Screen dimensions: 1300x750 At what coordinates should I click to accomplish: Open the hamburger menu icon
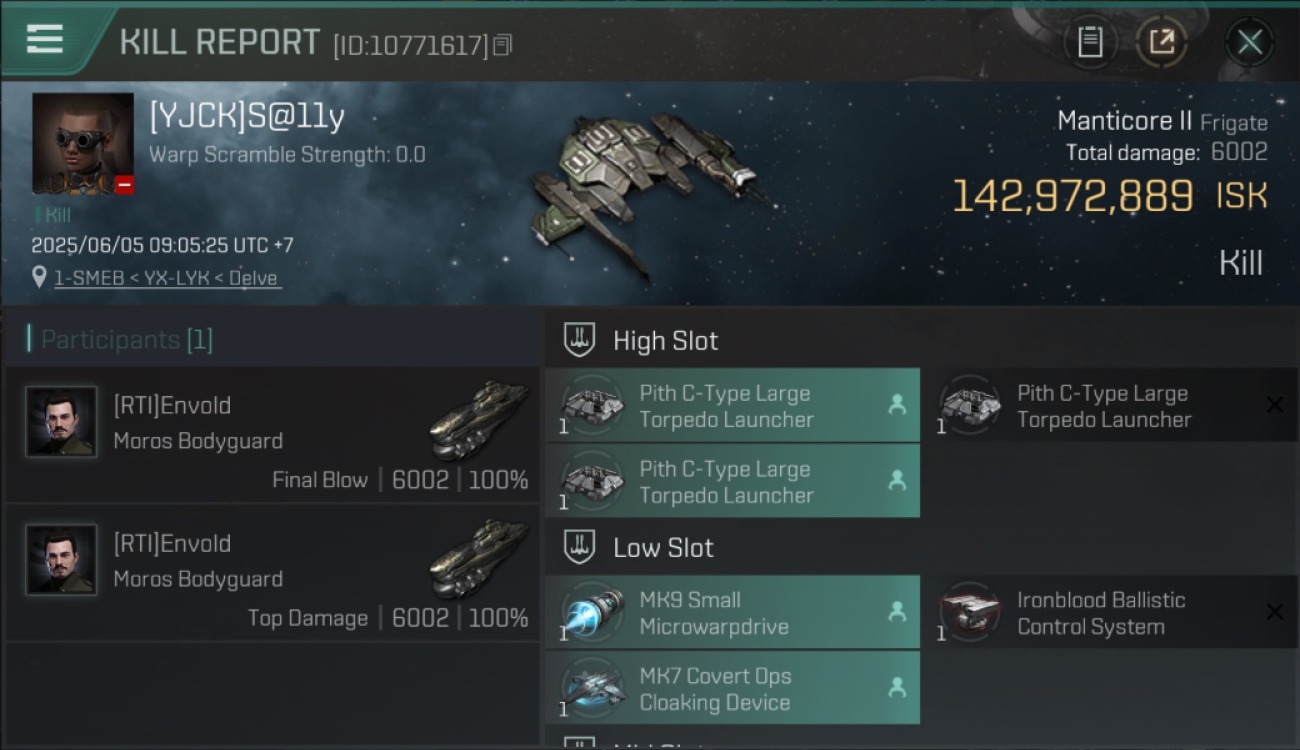pos(45,39)
